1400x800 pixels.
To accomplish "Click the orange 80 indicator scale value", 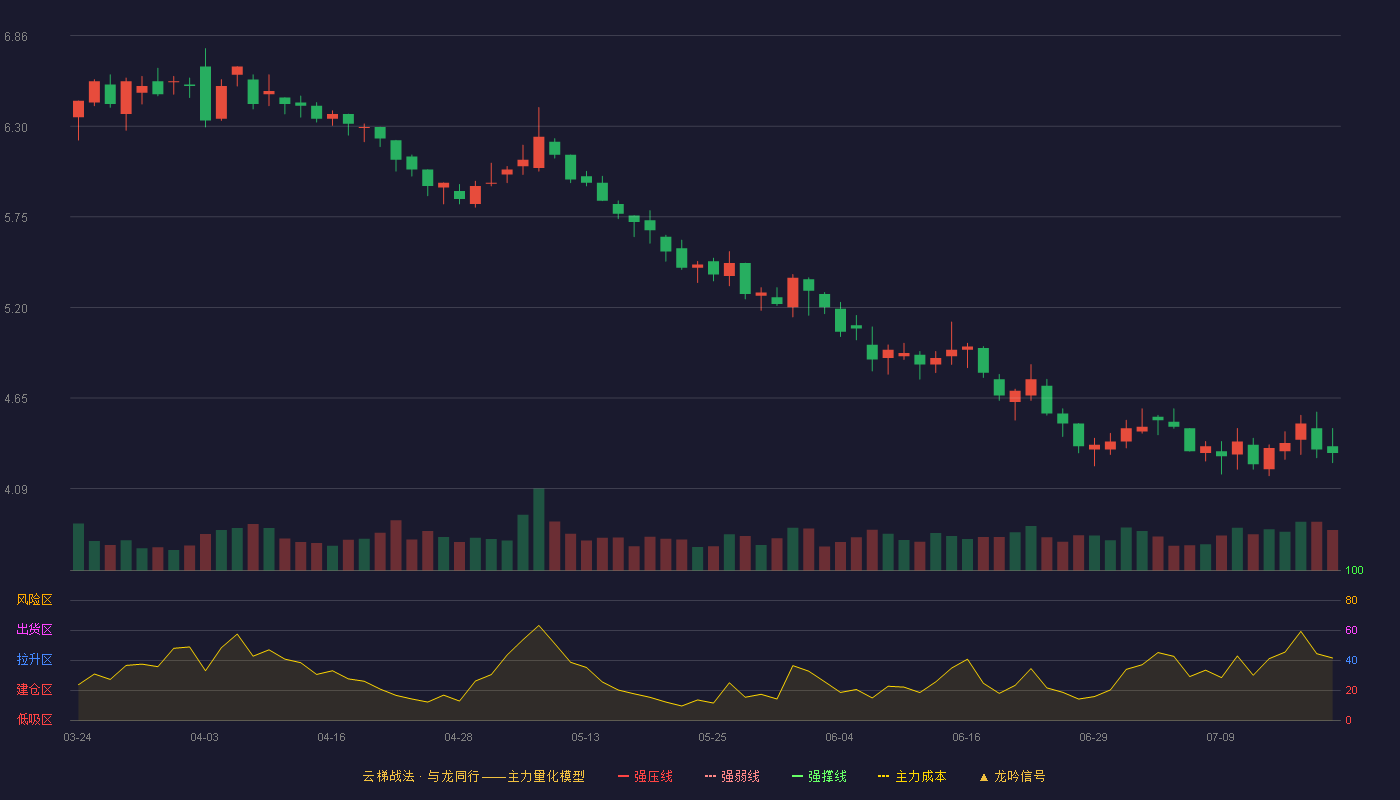I will (x=1351, y=600).
